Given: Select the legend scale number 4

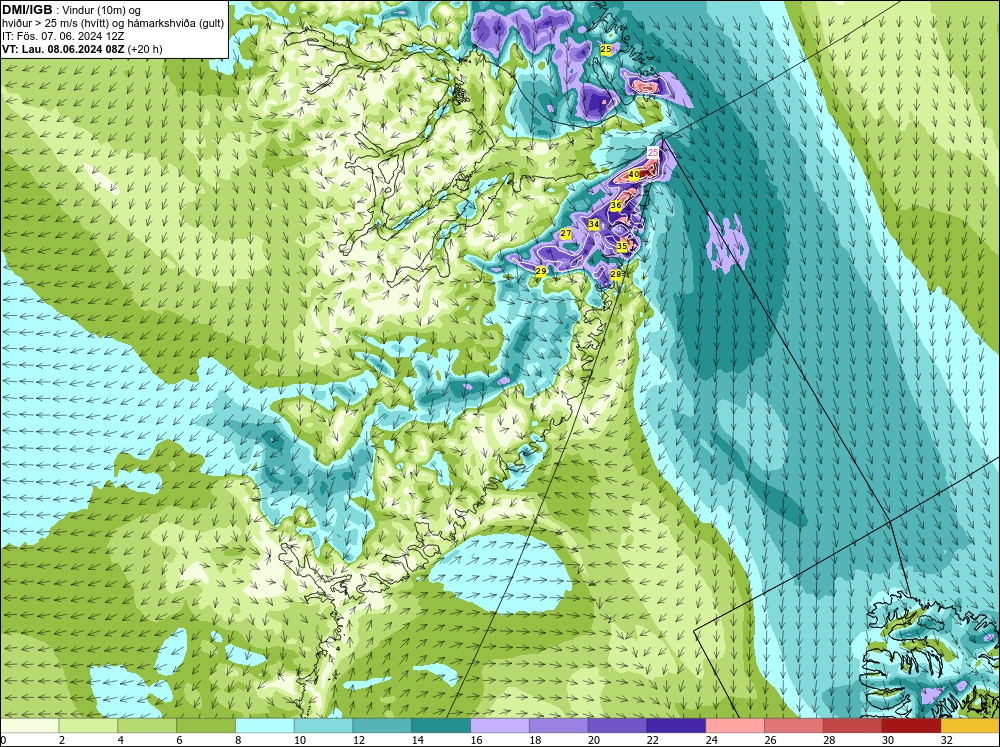Looking at the screenshot, I should click(121, 740).
